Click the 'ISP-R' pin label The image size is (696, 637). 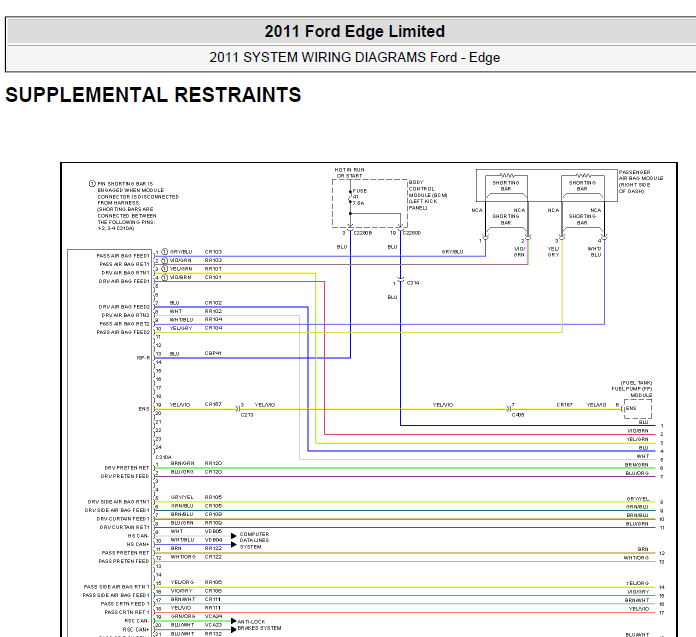pyautogui.click(x=143, y=358)
